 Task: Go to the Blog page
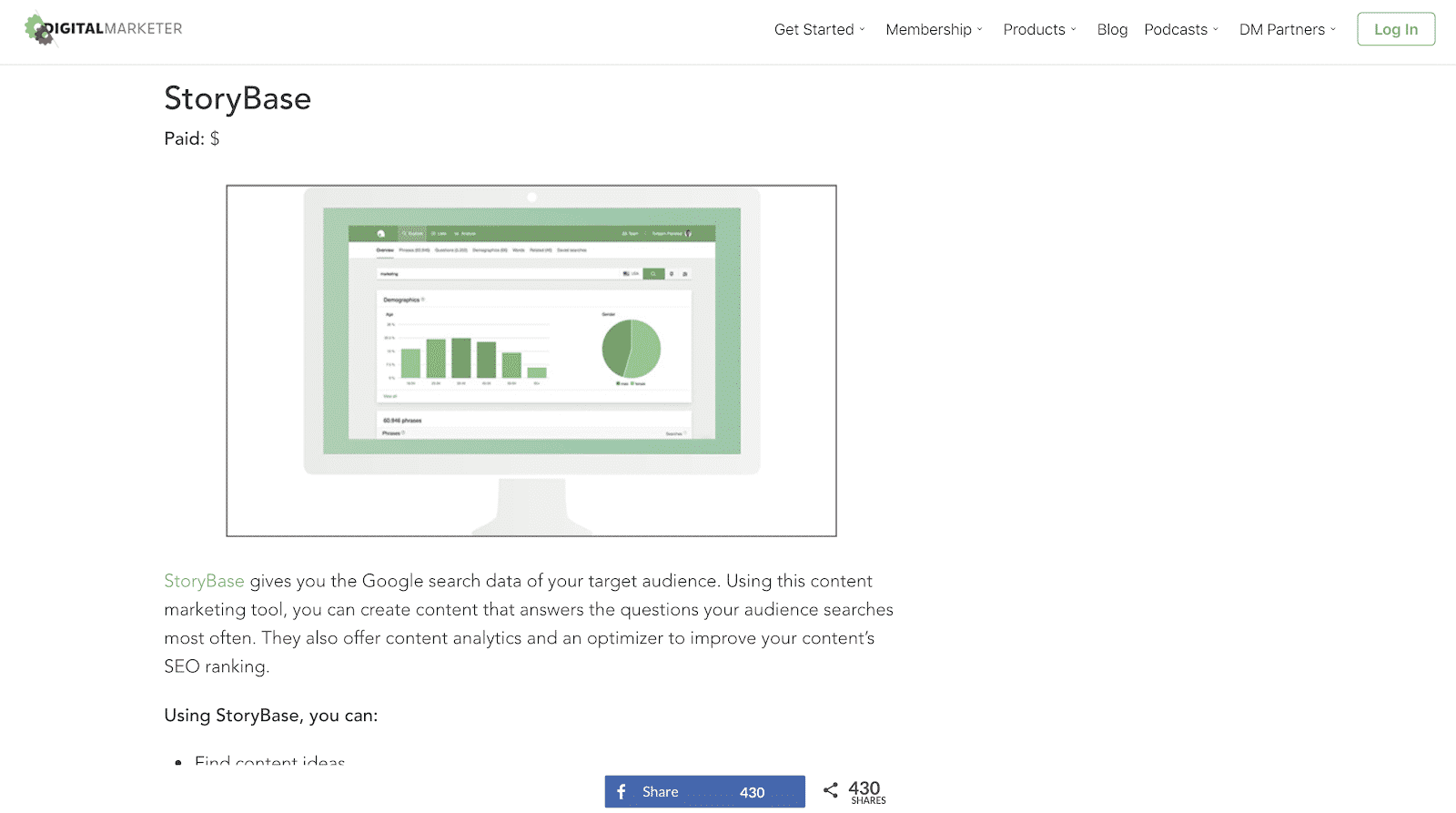point(1112,29)
